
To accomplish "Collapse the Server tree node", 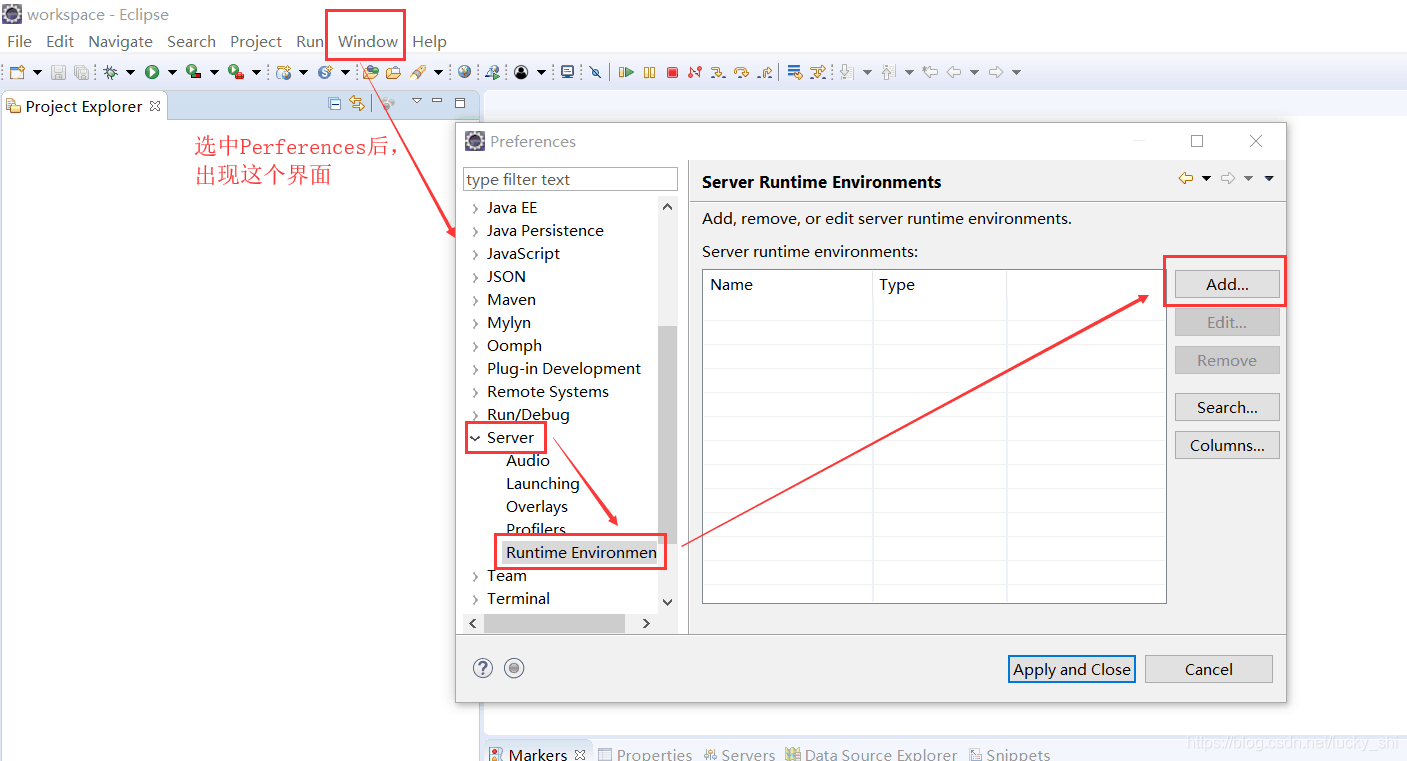I will [475, 438].
